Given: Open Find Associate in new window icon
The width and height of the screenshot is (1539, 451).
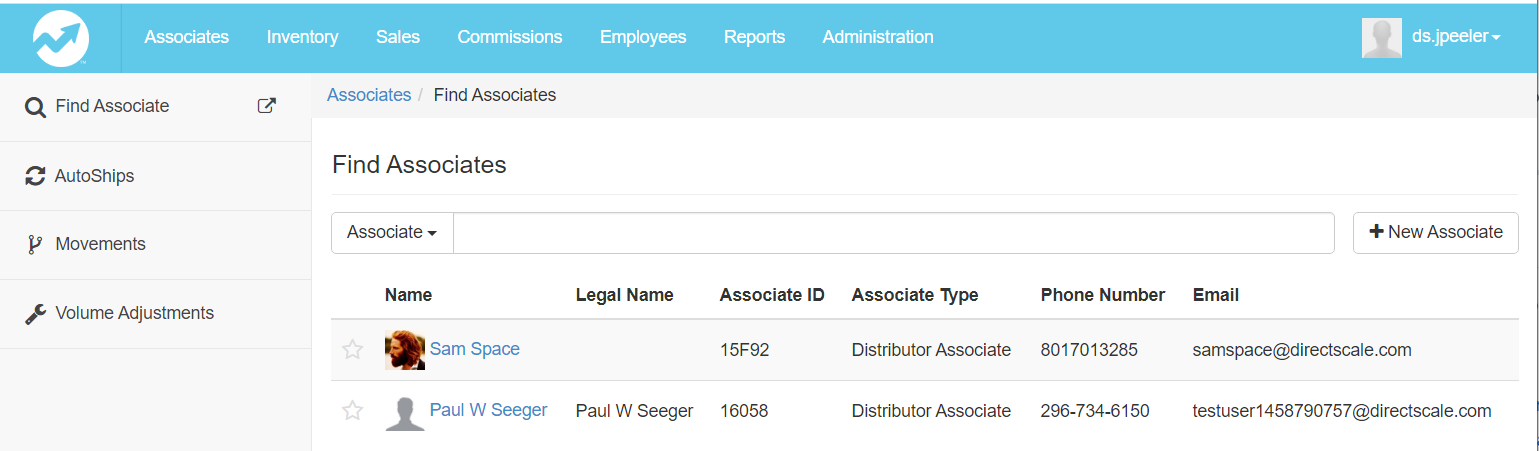Looking at the screenshot, I should point(267,106).
